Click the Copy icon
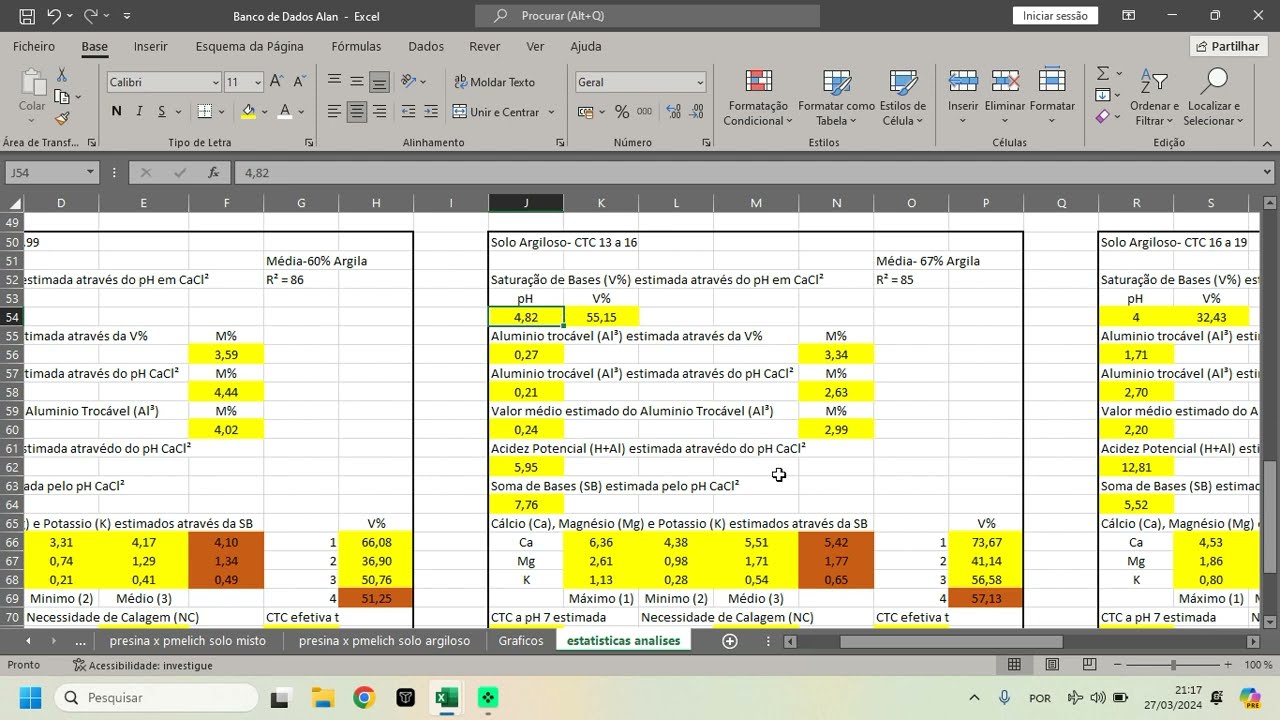 point(62,97)
